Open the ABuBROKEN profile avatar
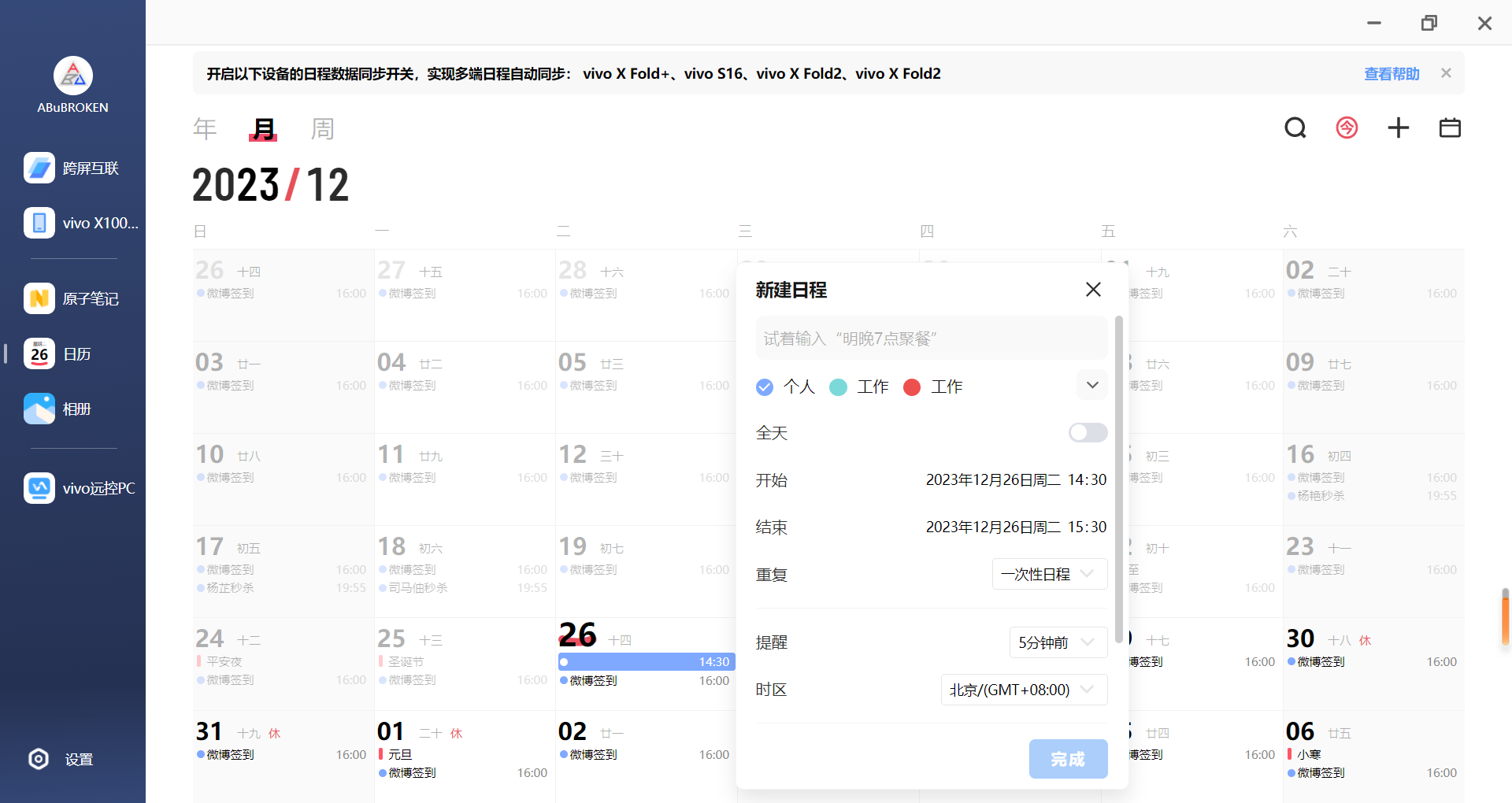 click(72, 76)
